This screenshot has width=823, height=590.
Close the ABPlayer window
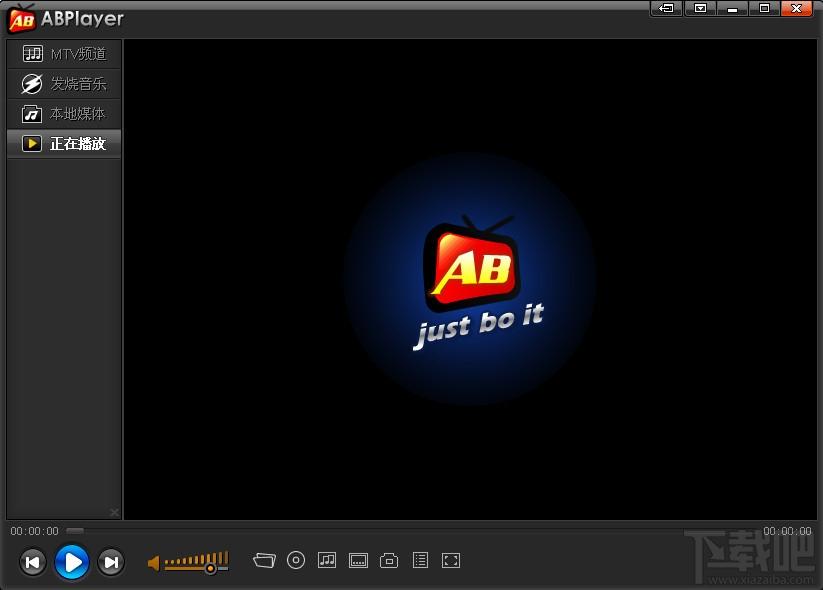pos(797,8)
